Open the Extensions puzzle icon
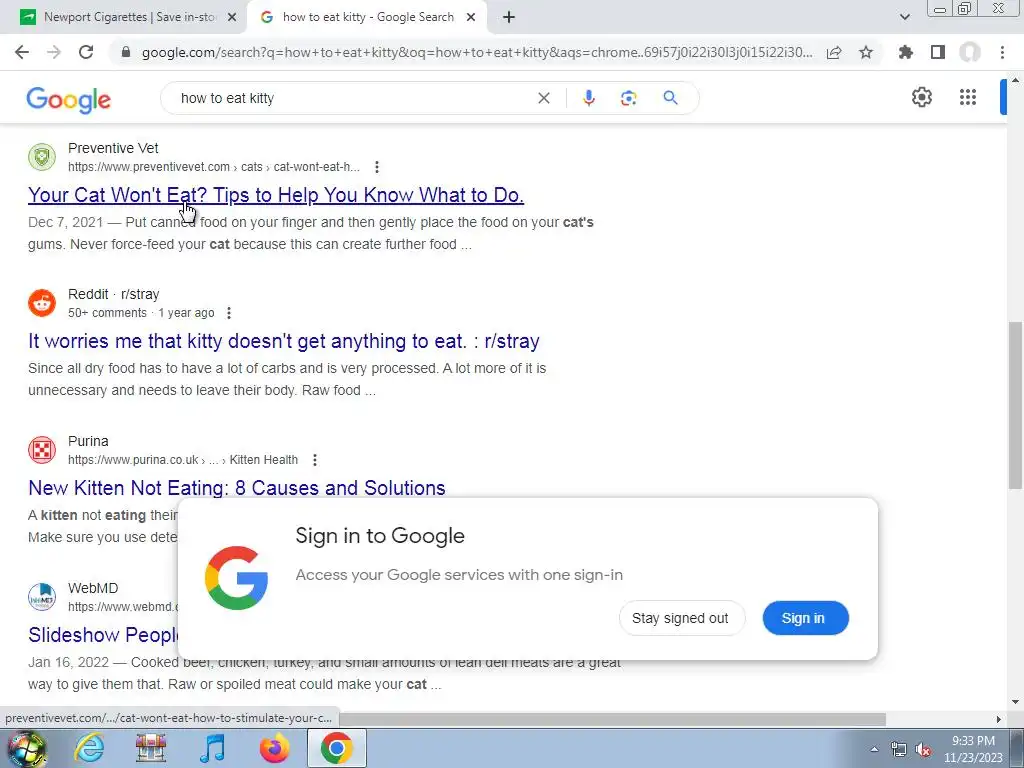Image resolution: width=1024 pixels, height=768 pixels. coord(906,52)
